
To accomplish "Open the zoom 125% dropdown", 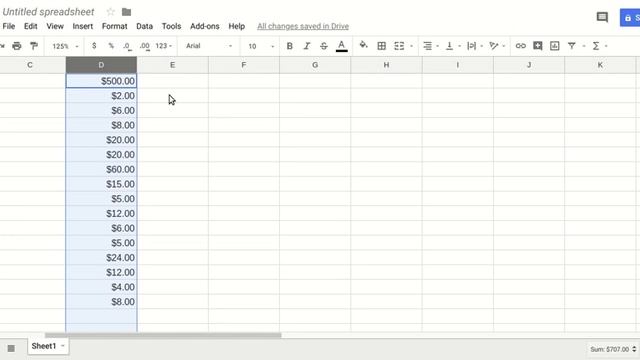I will (x=64, y=46).
